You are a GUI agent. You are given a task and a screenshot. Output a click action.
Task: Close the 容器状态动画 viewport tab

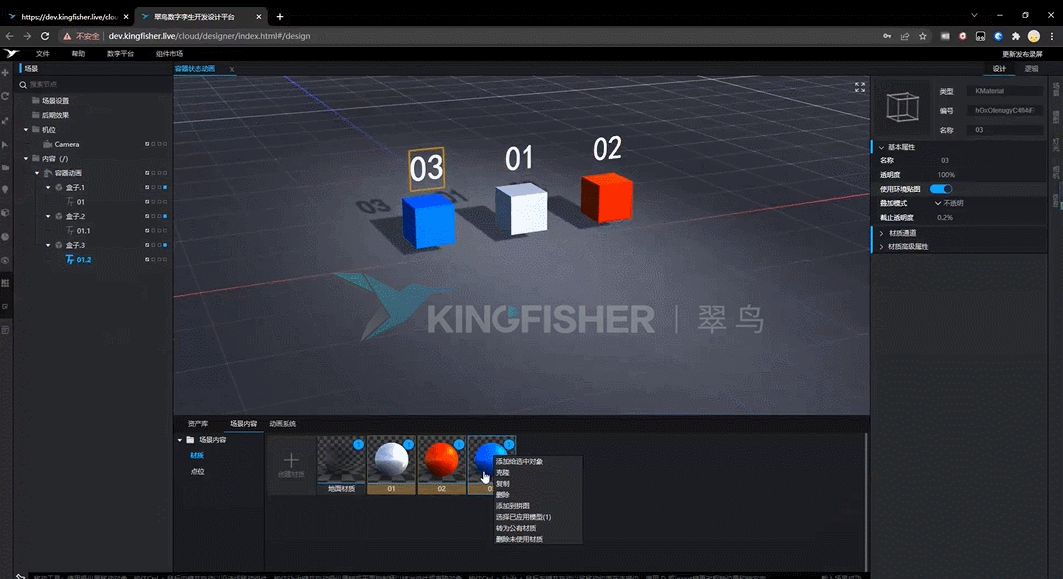click(232, 69)
